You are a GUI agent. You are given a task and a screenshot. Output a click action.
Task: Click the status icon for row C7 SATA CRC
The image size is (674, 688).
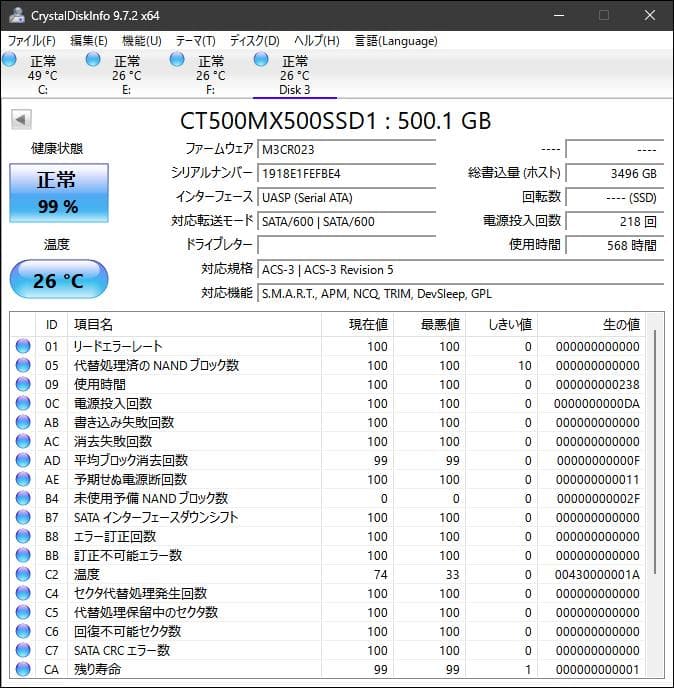coord(23,650)
